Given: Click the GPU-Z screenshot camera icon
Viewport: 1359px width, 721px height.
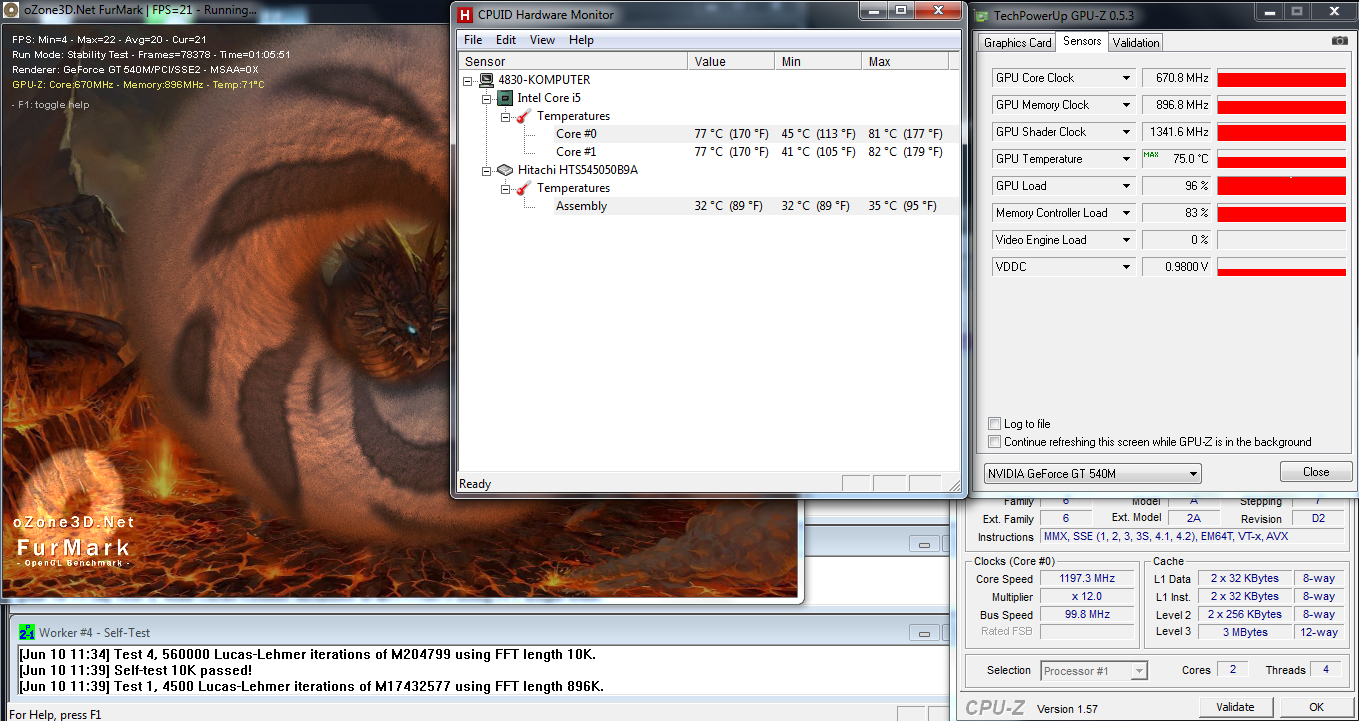Looking at the screenshot, I should point(1339,41).
